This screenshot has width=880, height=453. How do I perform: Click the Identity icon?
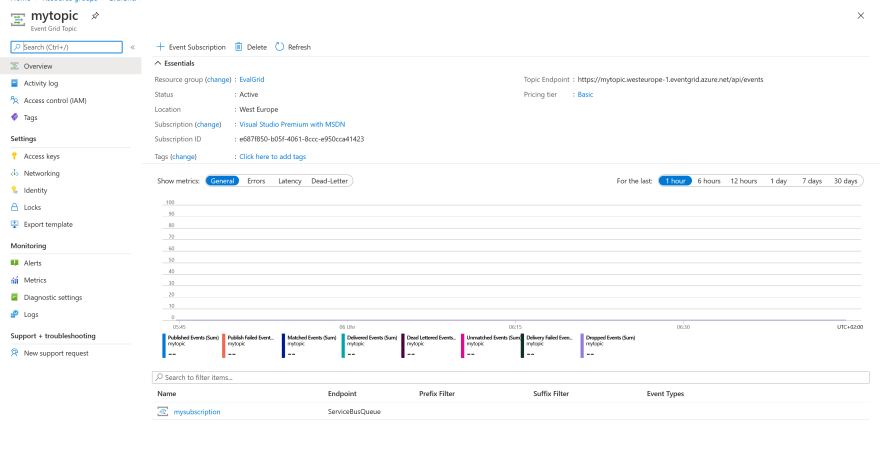tap(15, 190)
